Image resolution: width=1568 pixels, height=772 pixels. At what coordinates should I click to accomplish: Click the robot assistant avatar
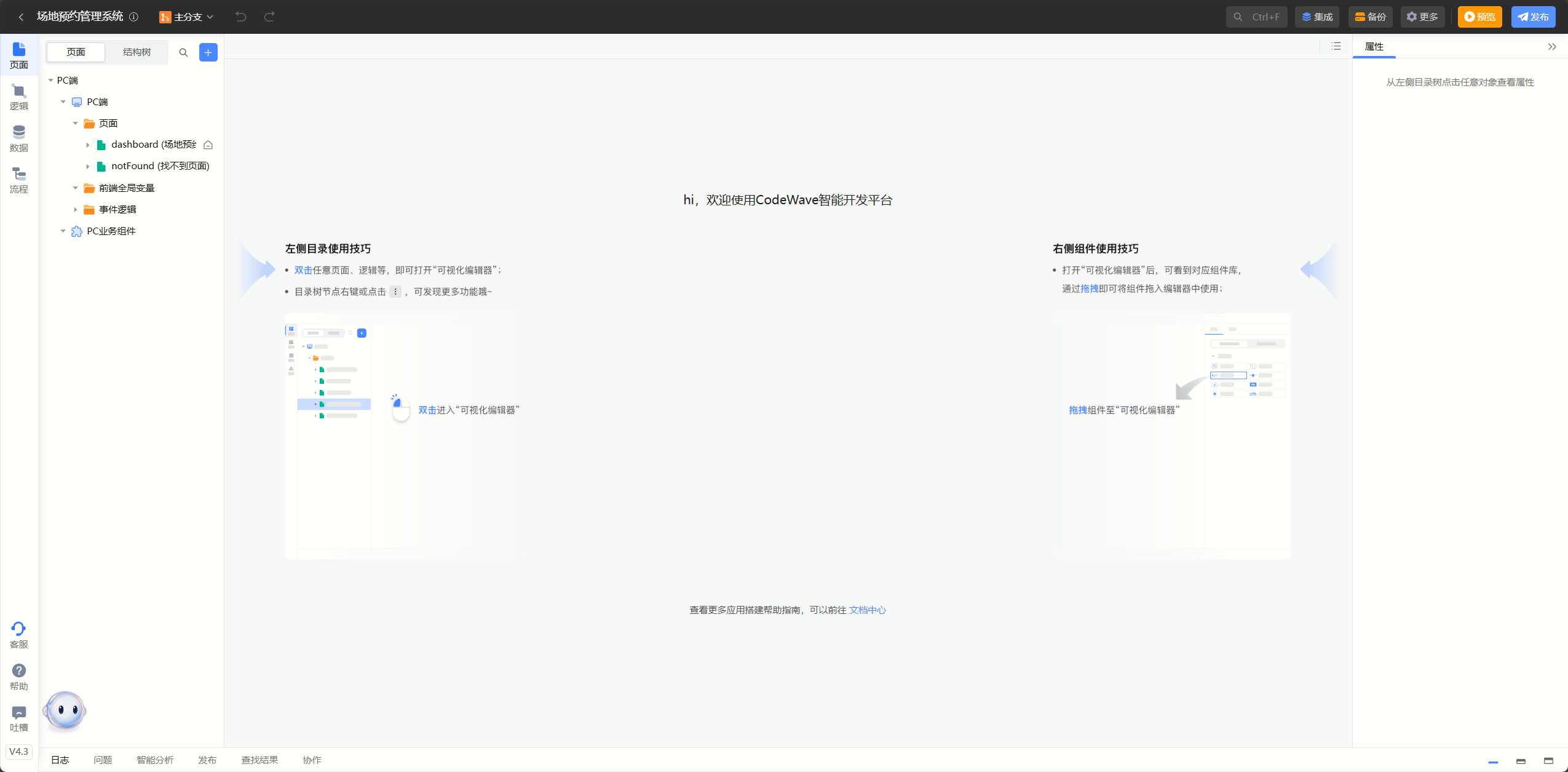[x=65, y=711]
